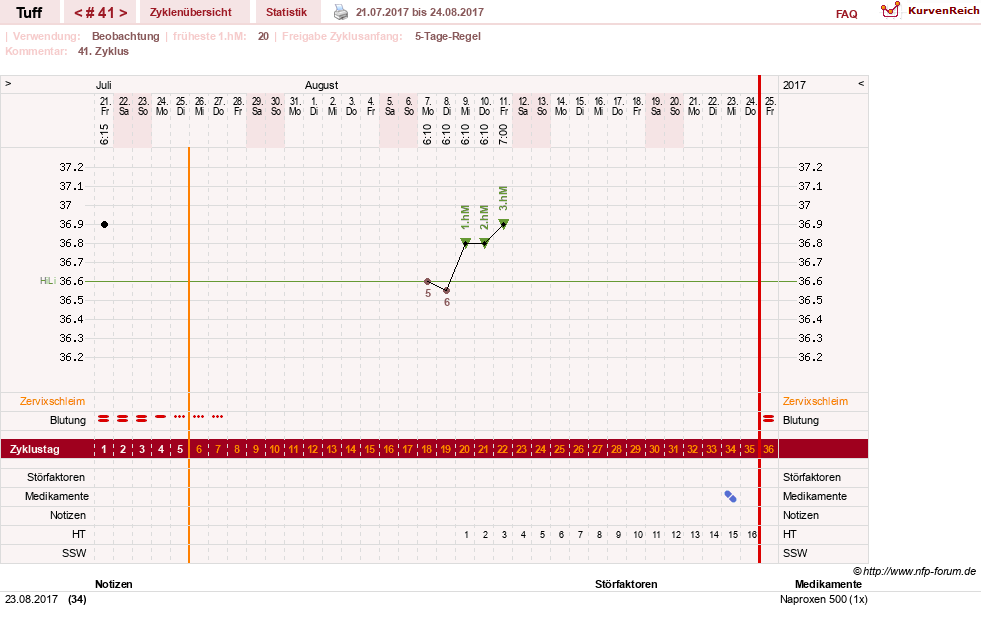The image size is (981, 623).
Task: Open the FAQ link
Action: click(846, 14)
